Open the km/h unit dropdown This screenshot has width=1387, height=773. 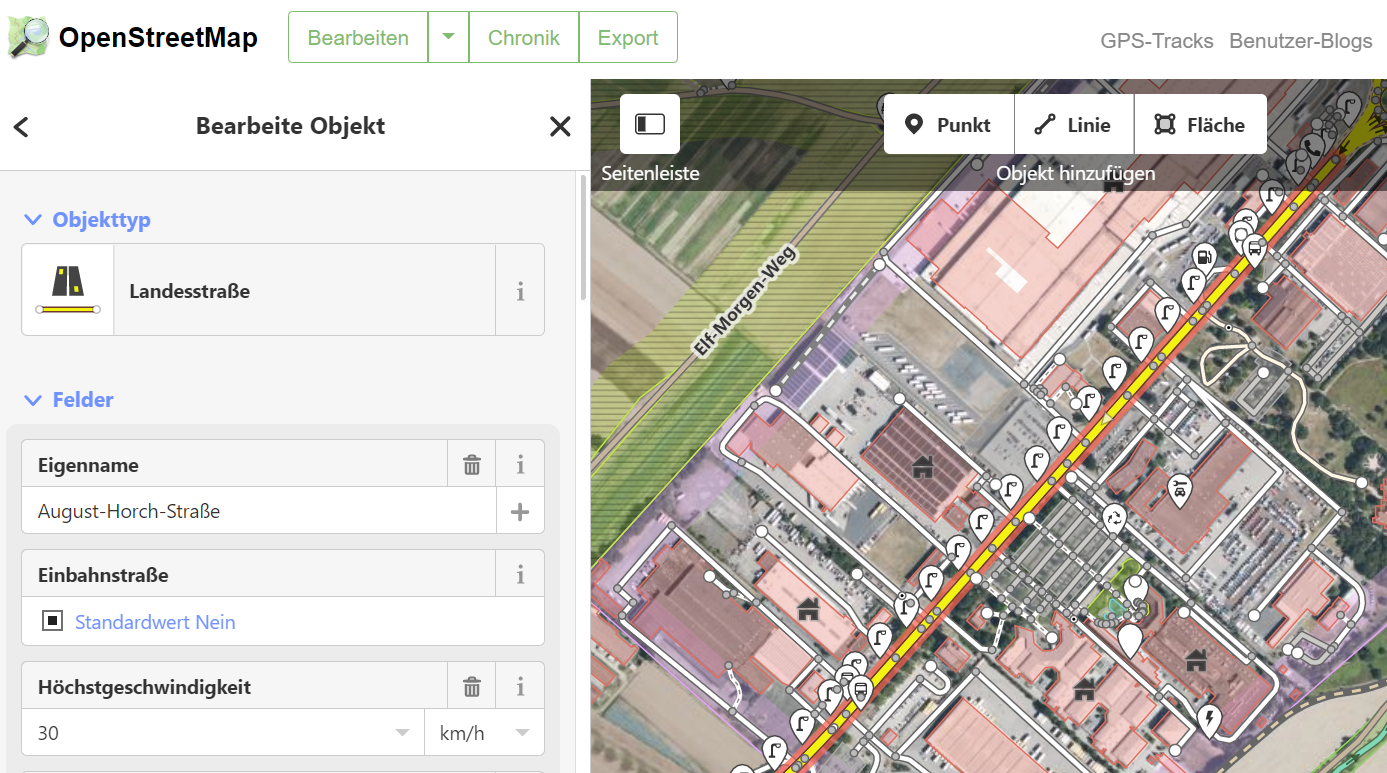pos(485,733)
